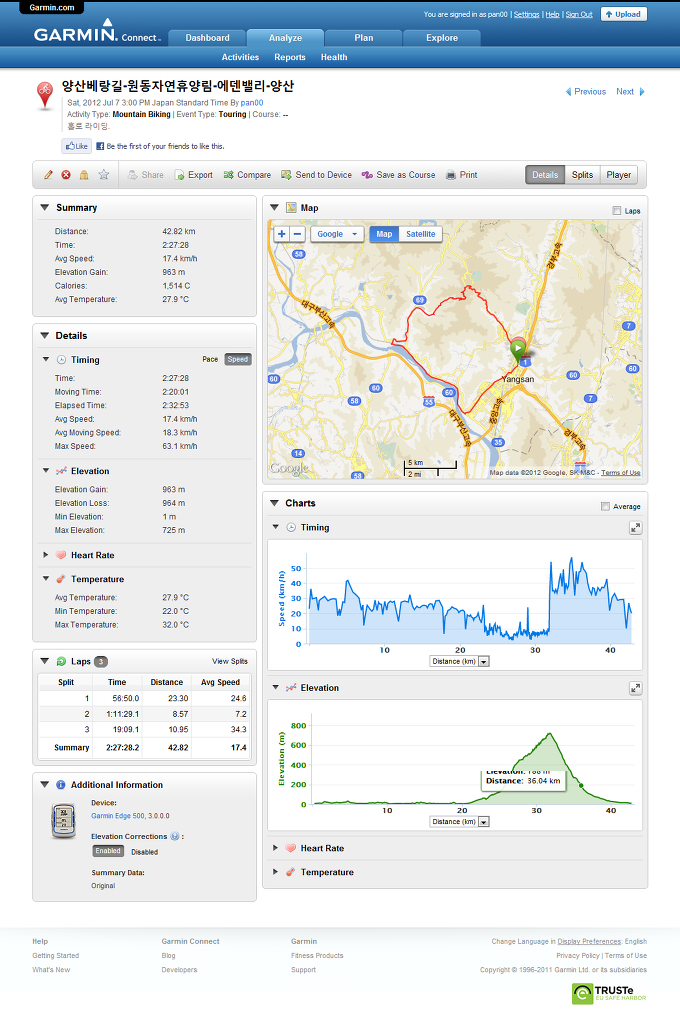Screen dimensions: 680x1024
Task: Open Display Preferences link in footer
Action: pos(589,942)
